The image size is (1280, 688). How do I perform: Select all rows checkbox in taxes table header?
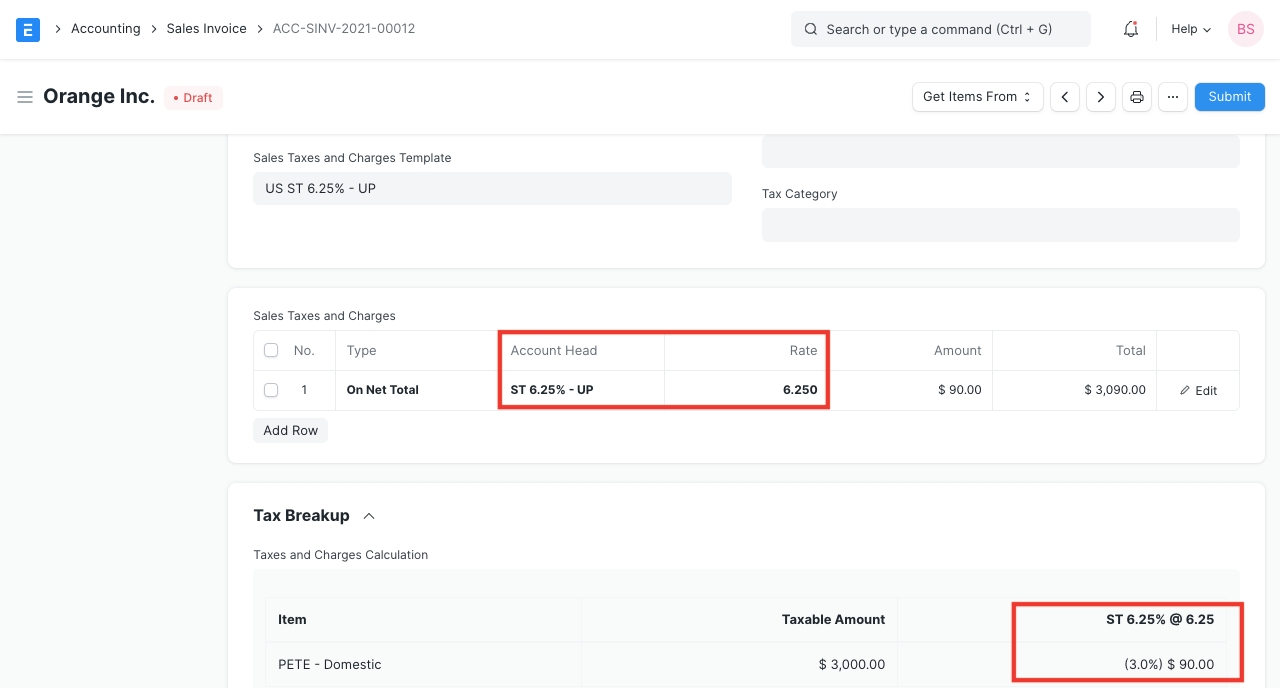click(x=271, y=351)
